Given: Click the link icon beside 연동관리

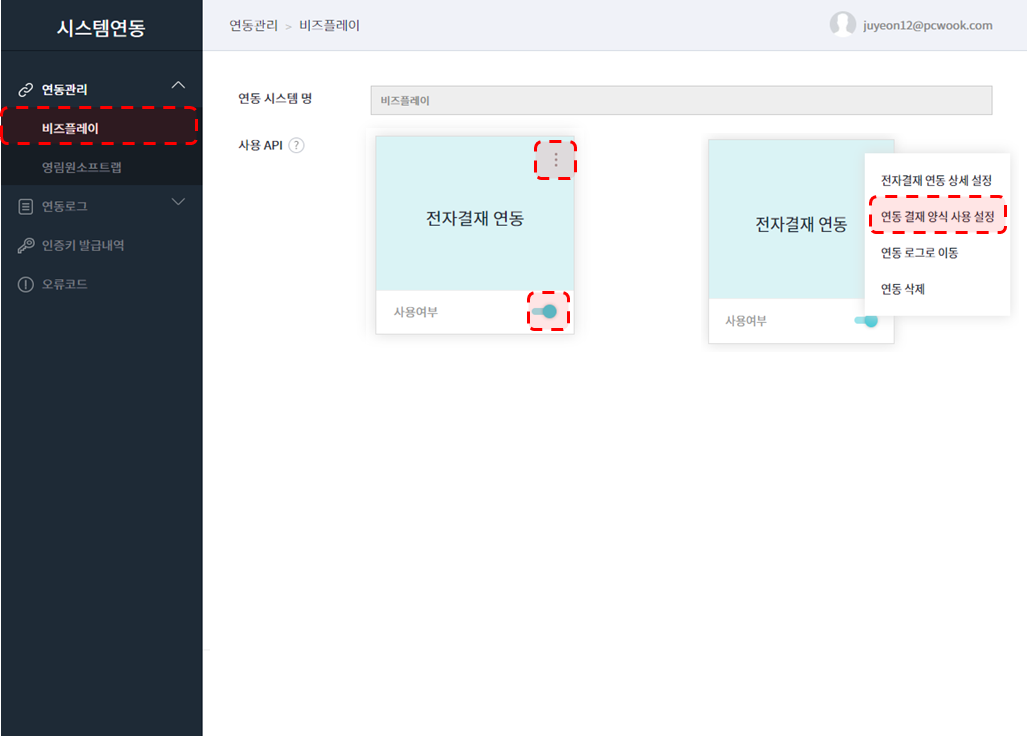Looking at the screenshot, I should [x=26, y=90].
